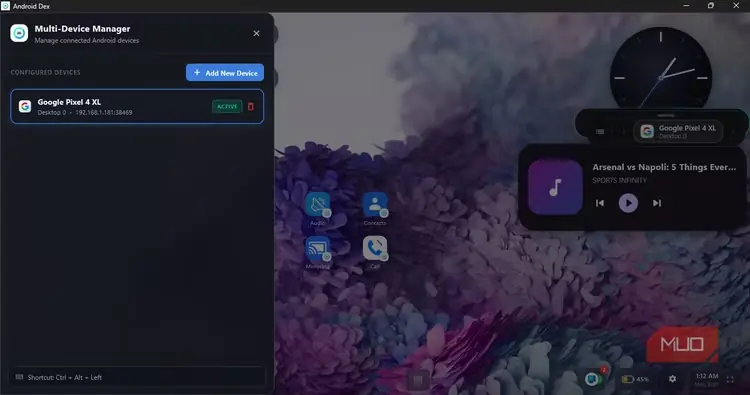The height and width of the screenshot is (395, 750).
Task: Click the SPORTS INFINITY artist label
Action: coord(619,180)
